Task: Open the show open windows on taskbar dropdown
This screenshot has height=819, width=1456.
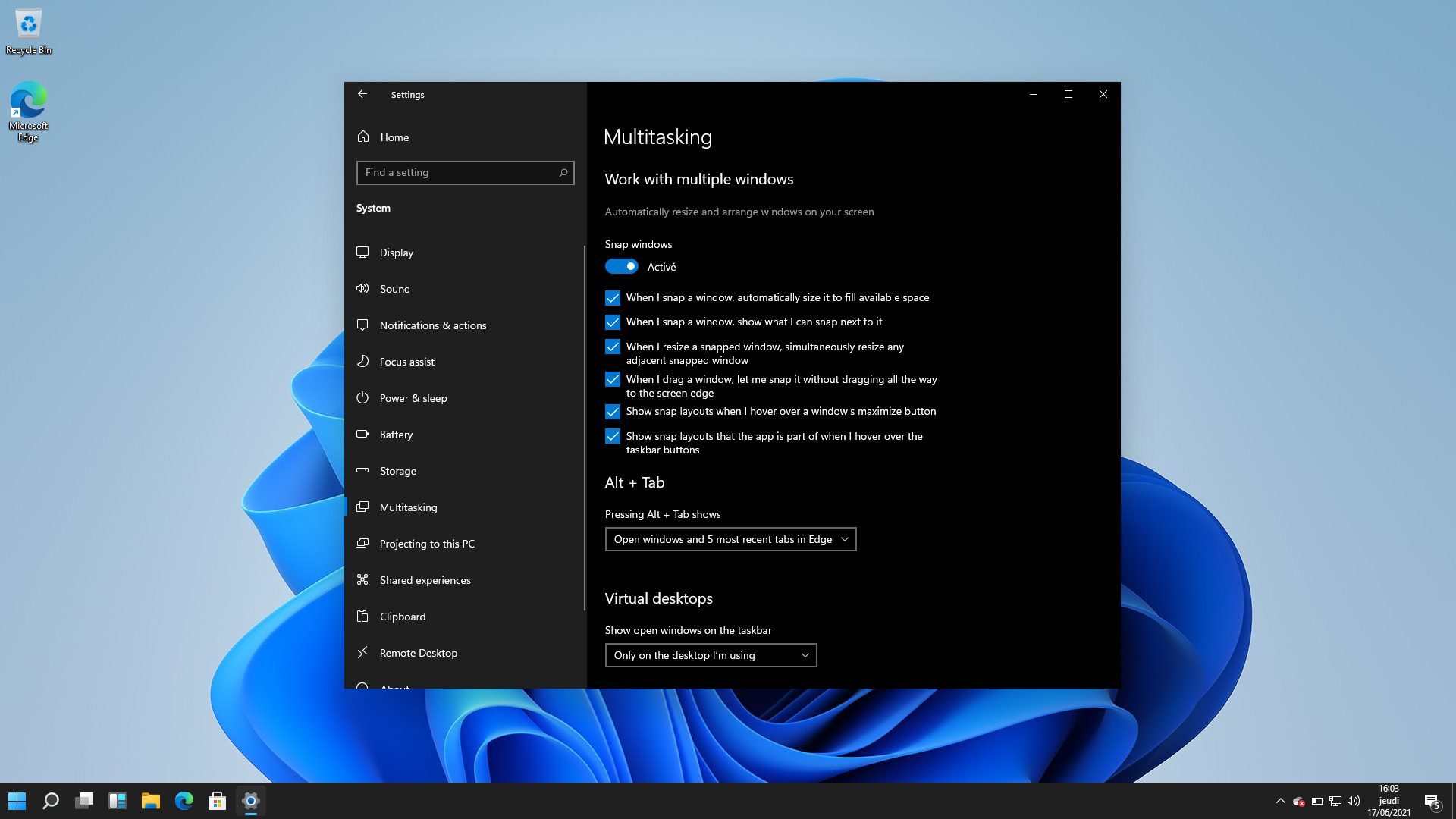Action: (710, 655)
